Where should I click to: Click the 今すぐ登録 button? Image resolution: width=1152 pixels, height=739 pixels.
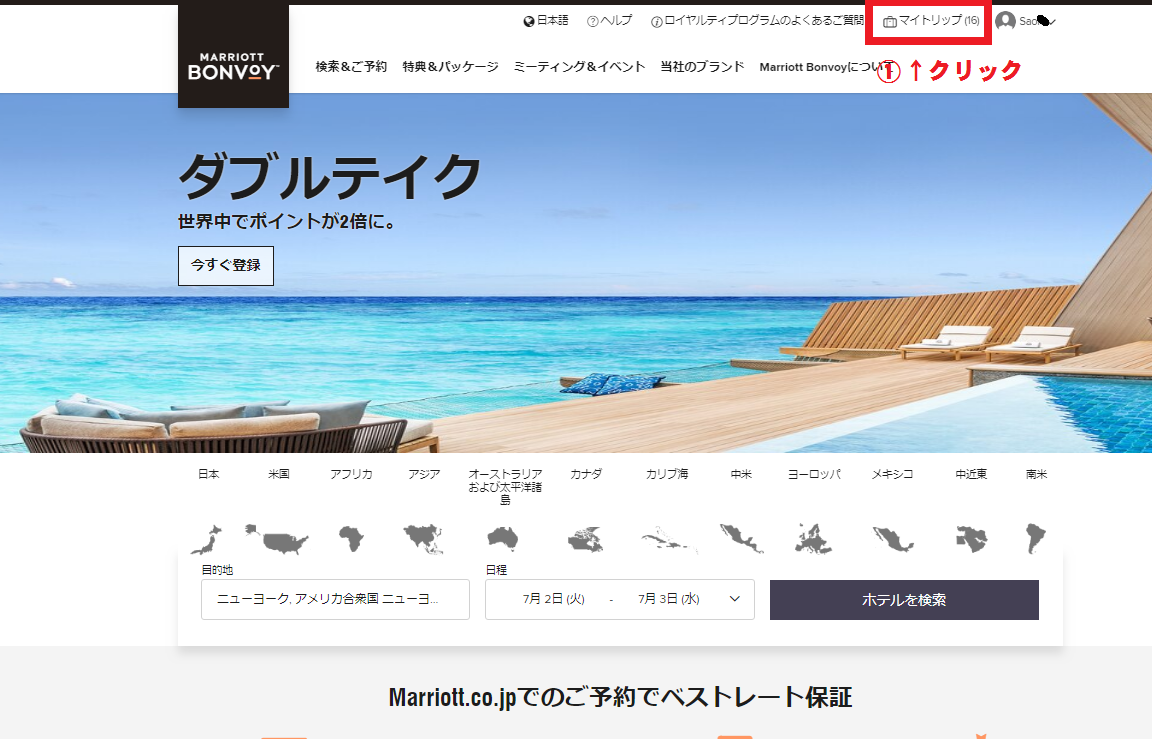click(x=226, y=265)
